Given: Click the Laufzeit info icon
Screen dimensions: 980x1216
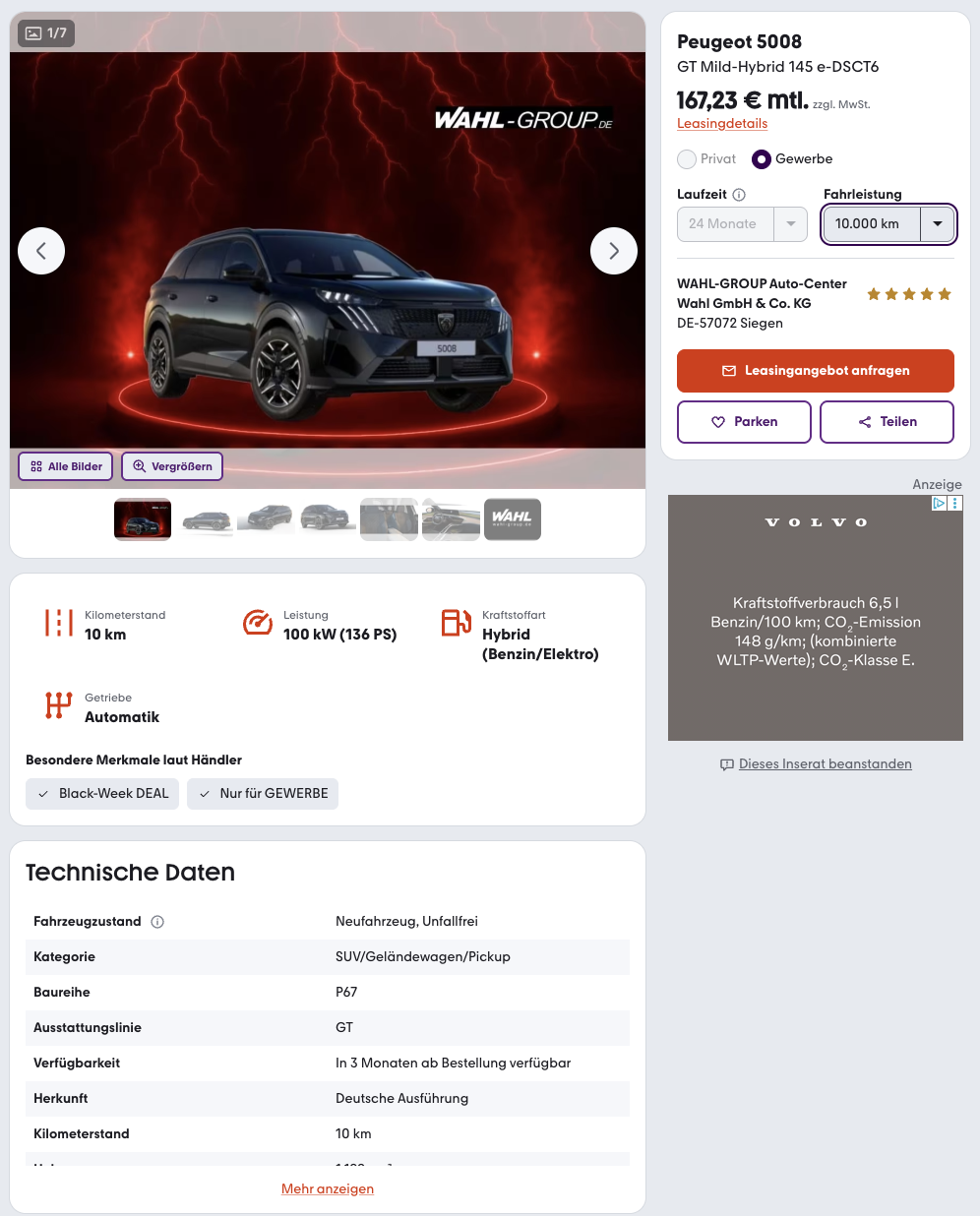Looking at the screenshot, I should tap(739, 195).
